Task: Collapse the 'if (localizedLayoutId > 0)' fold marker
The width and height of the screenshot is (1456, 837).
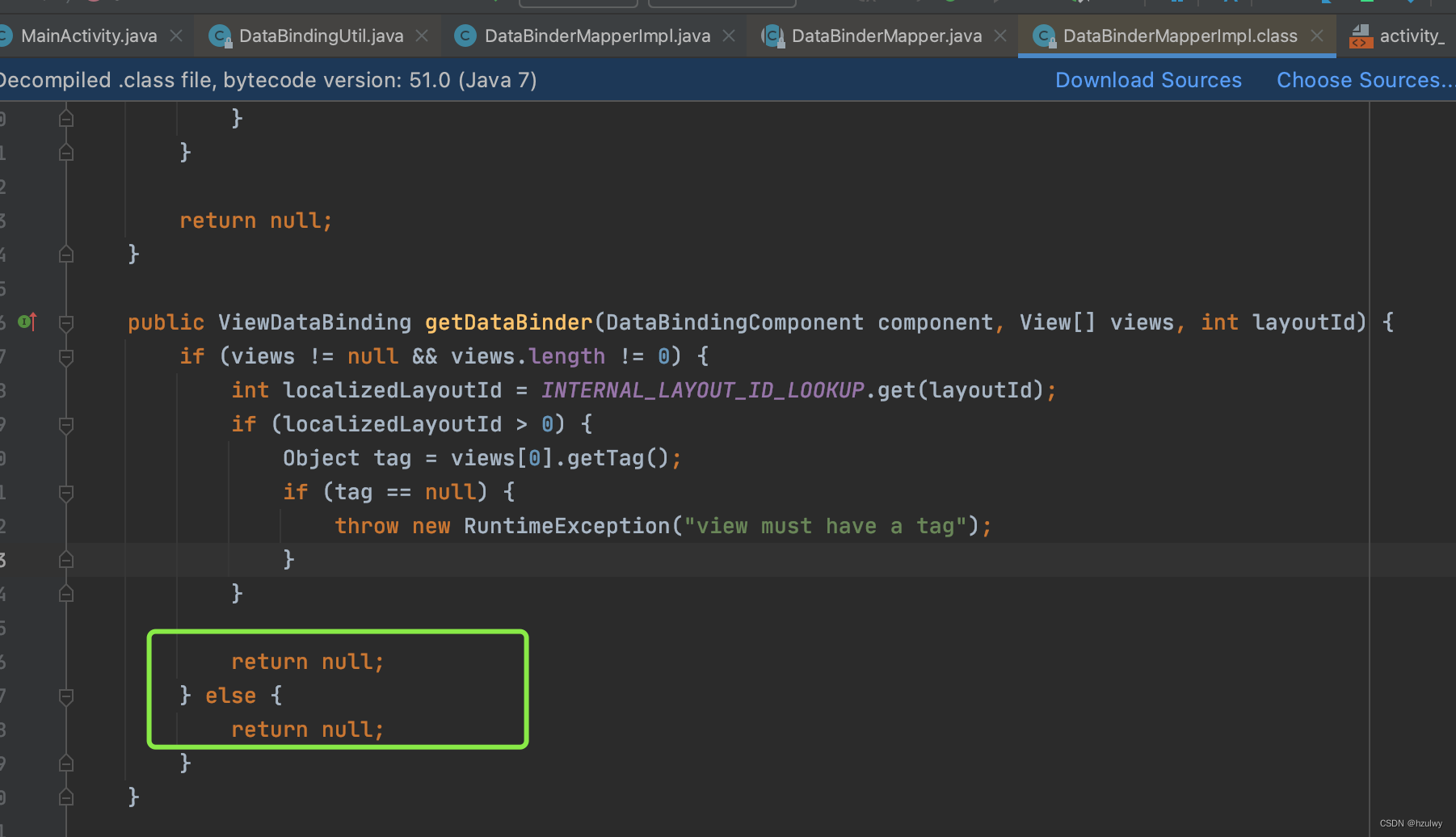Action: (66, 424)
